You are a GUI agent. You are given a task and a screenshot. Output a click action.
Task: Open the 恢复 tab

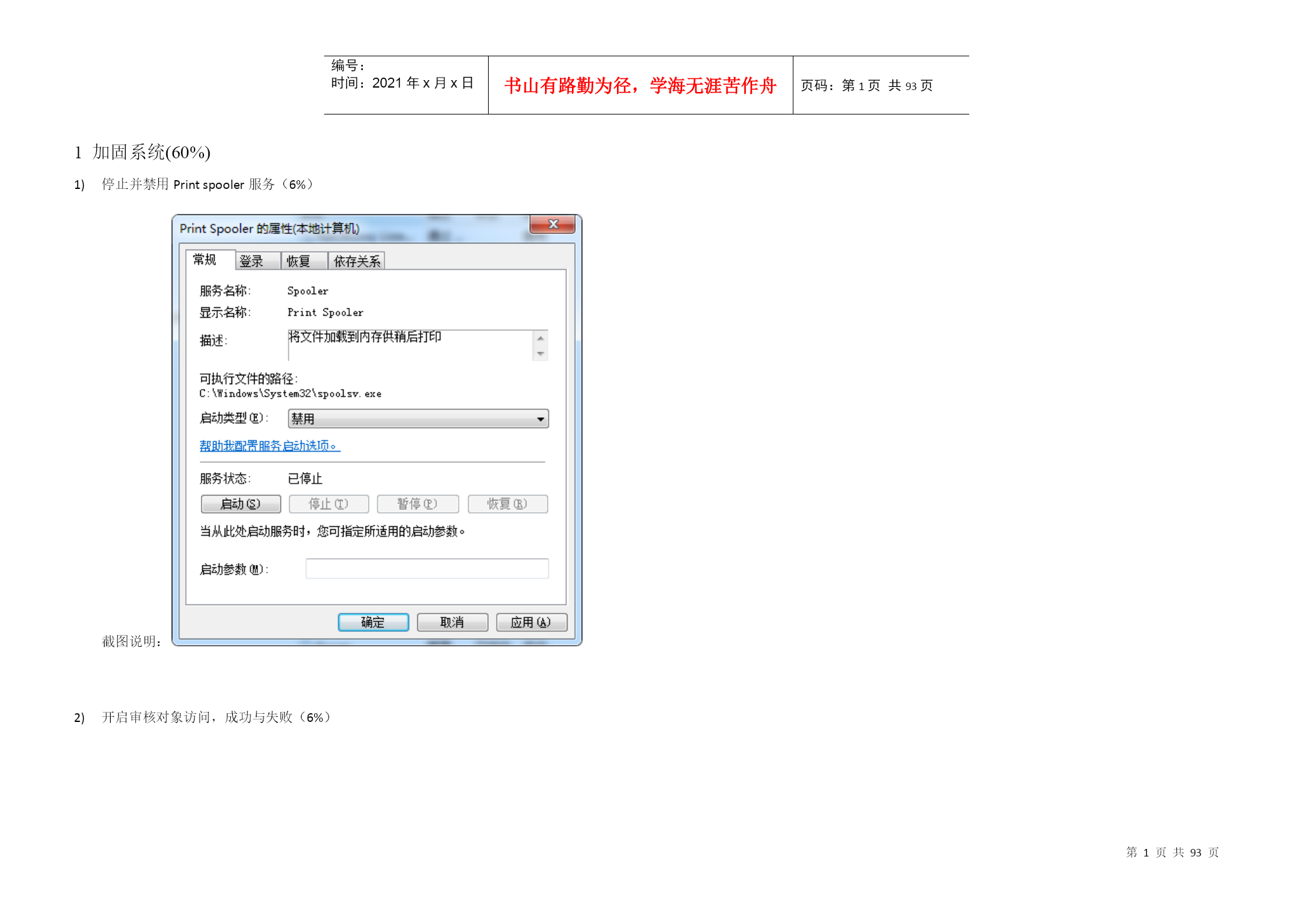[x=304, y=261]
